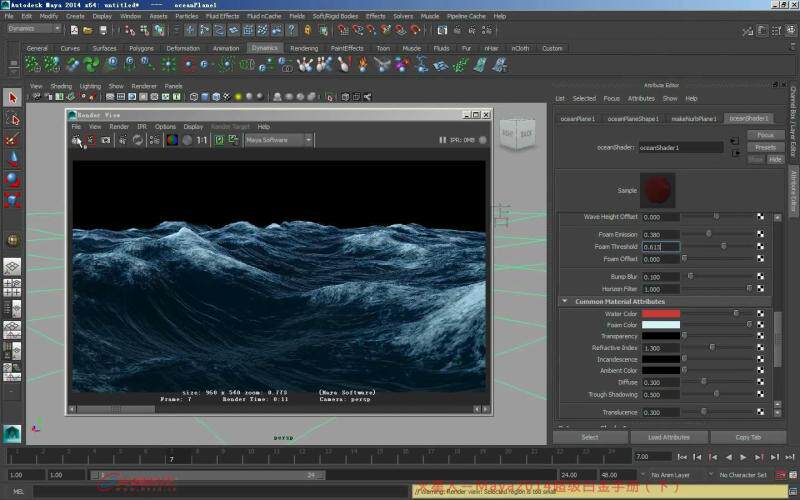Click the redo previous render icon
Screen dimensions: 800x500
coord(75,141)
